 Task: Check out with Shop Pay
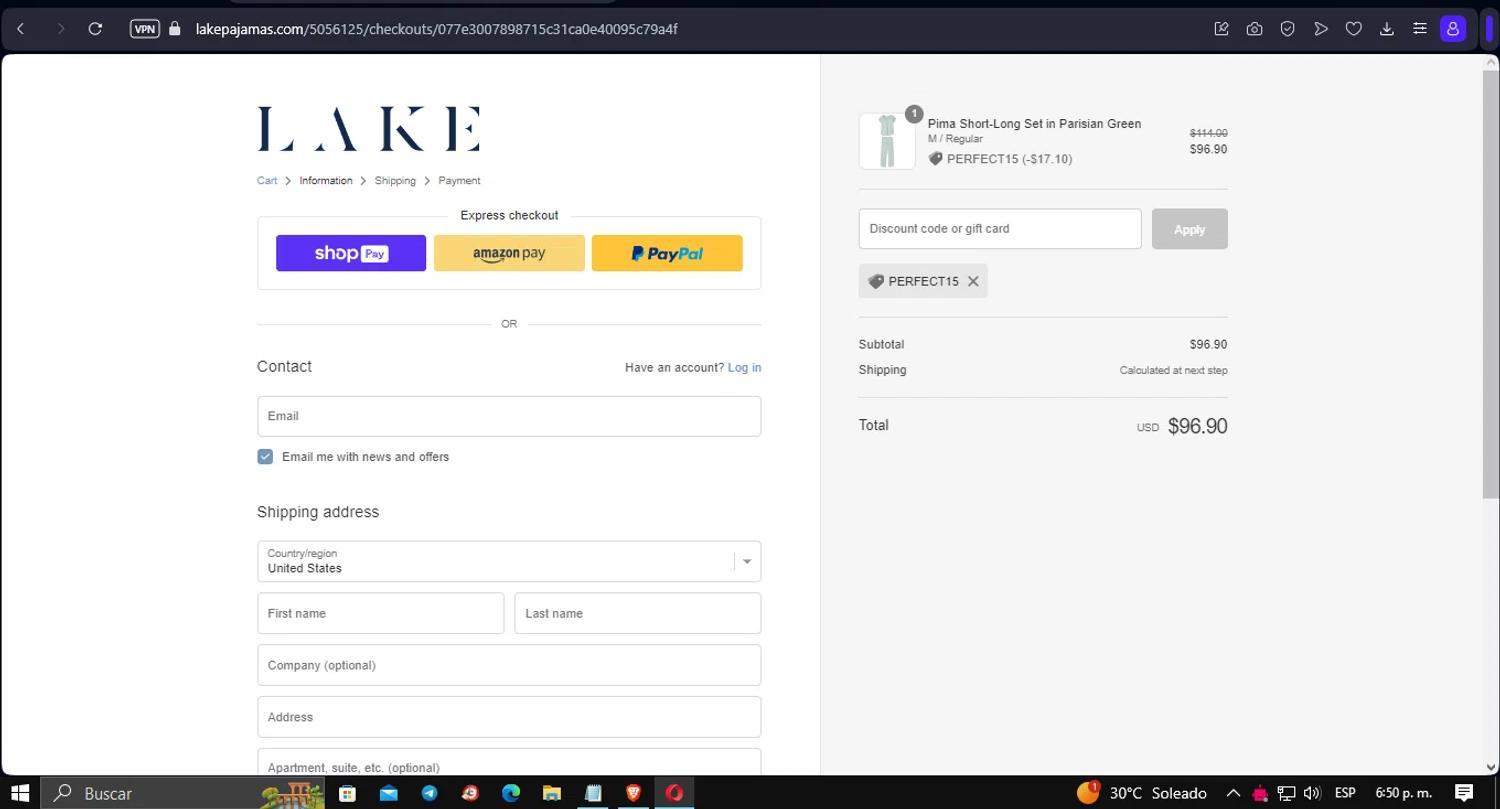351,253
